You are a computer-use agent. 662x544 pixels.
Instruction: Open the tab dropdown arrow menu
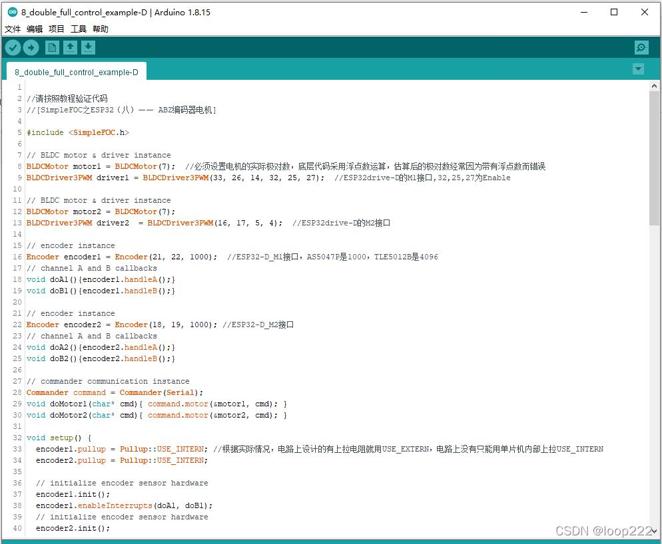pyautogui.click(x=638, y=69)
